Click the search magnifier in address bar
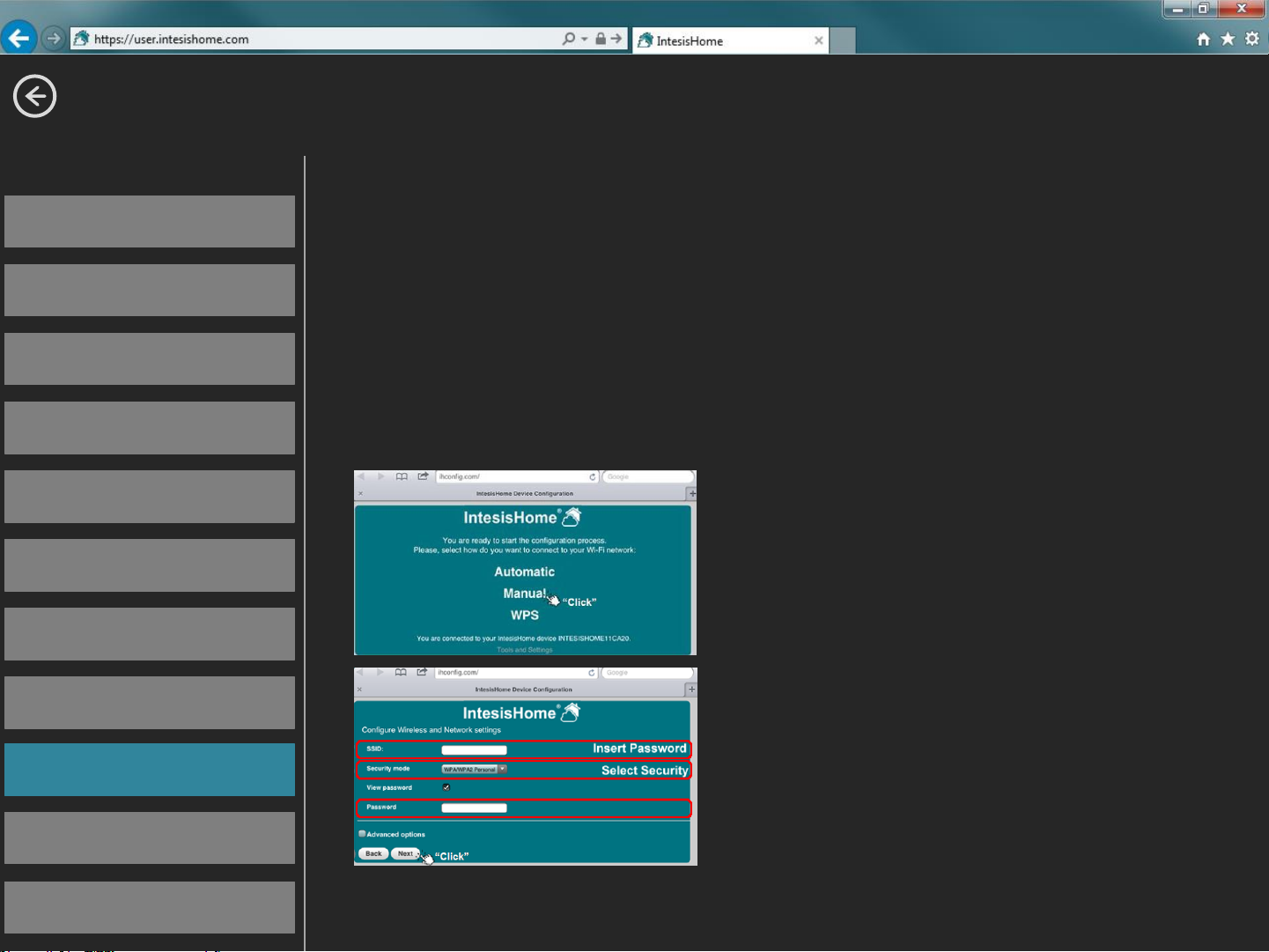 pyautogui.click(x=569, y=39)
